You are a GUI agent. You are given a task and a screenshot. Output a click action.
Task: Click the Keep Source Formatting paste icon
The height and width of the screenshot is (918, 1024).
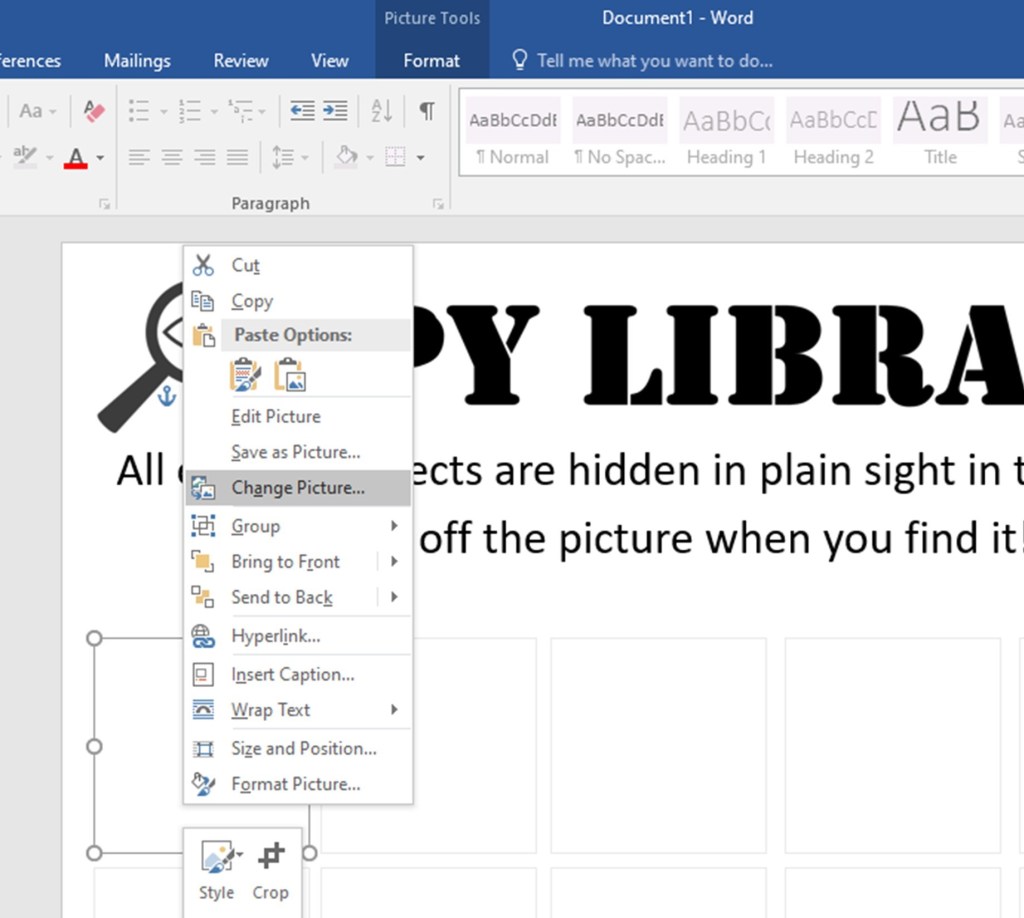(x=245, y=375)
